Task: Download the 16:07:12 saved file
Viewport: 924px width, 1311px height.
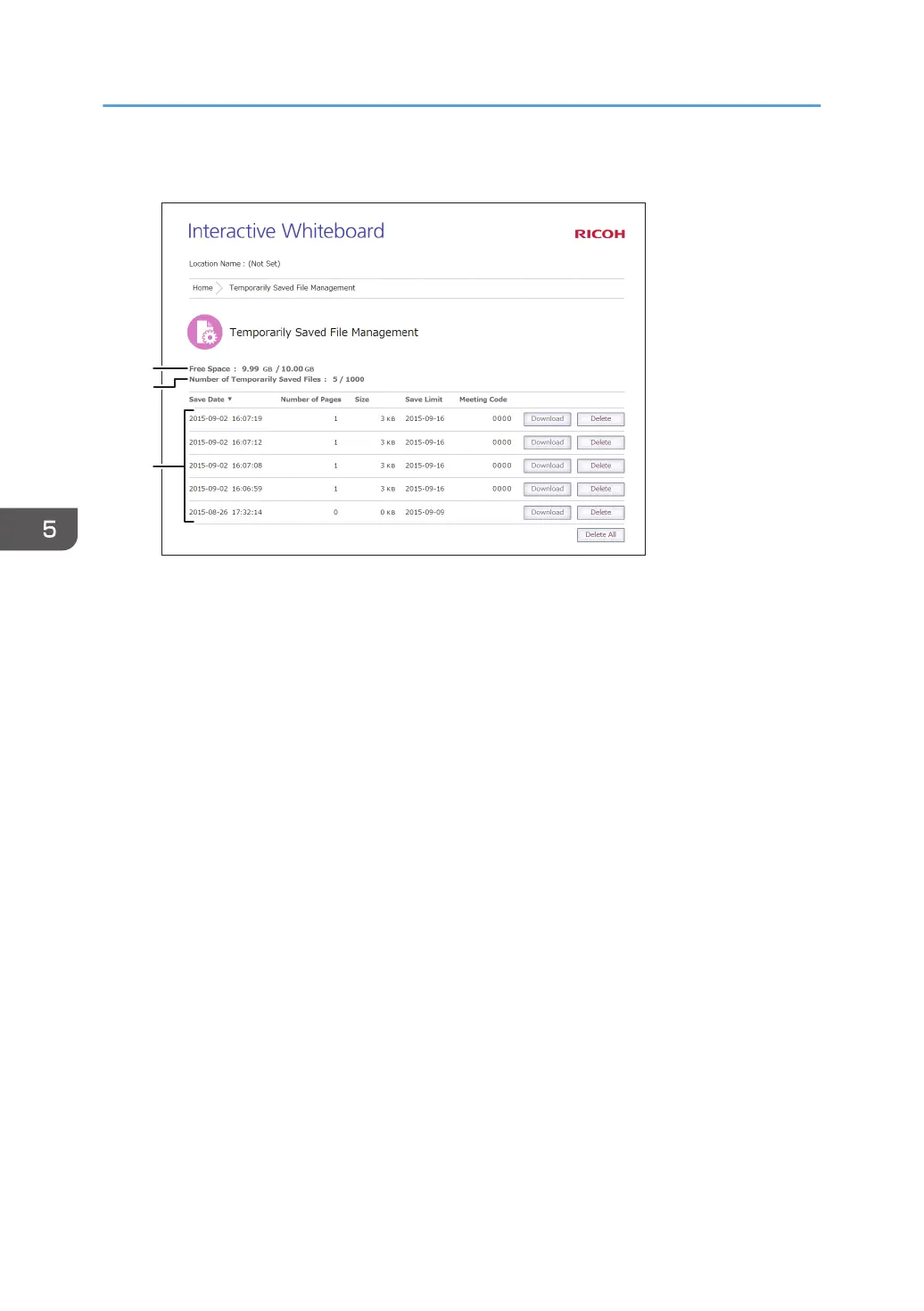Action: [547, 442]
